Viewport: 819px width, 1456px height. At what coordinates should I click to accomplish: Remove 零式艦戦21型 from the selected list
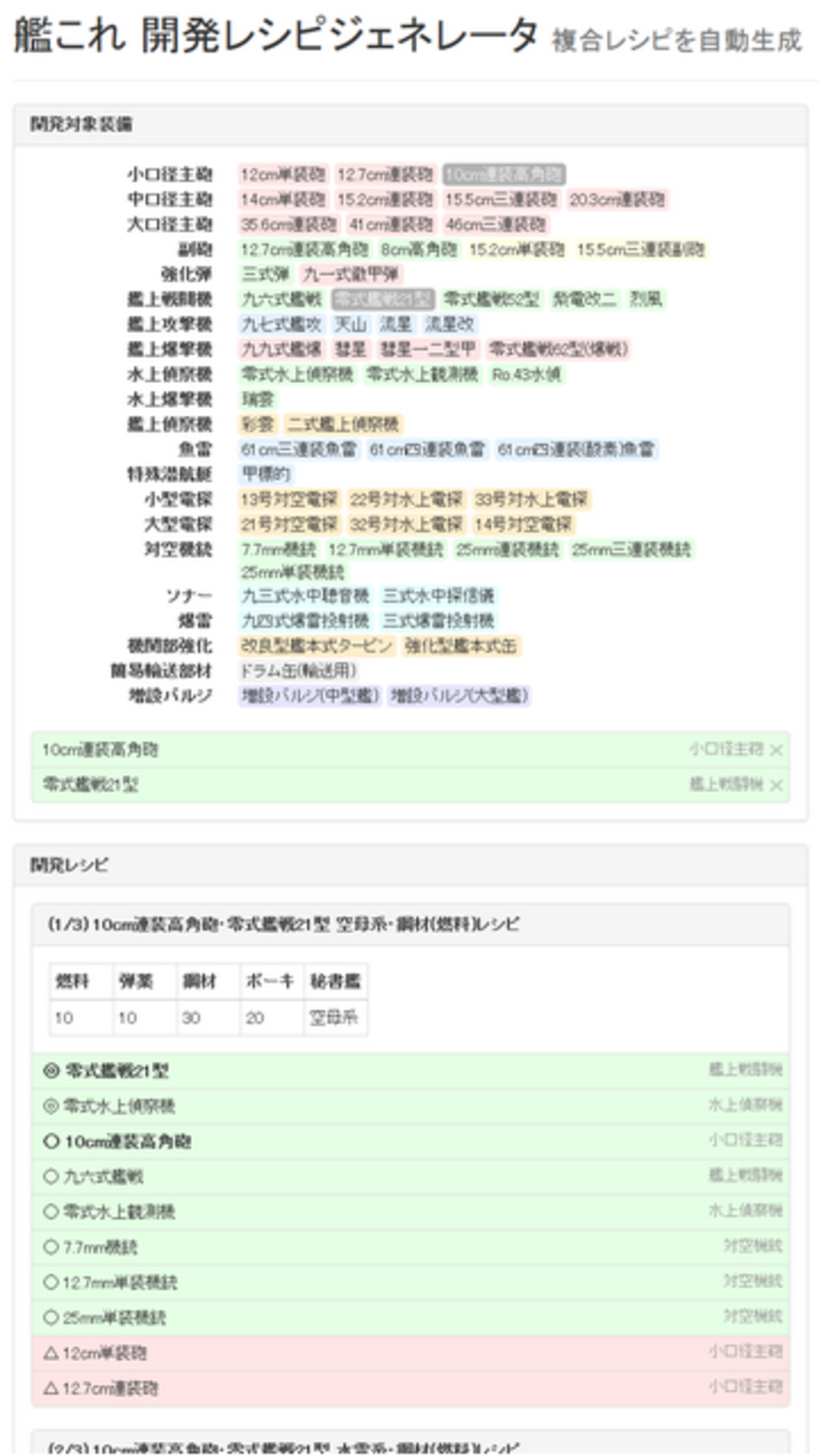(776, 785)
